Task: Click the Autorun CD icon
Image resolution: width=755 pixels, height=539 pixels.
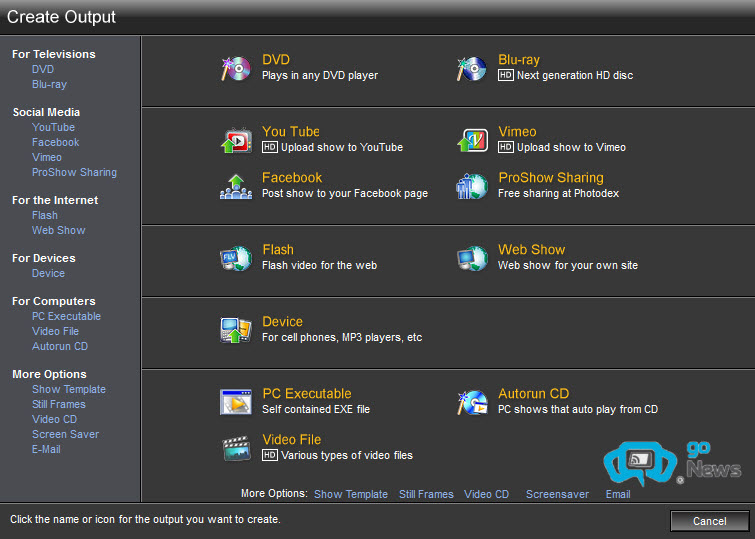Action: click(x=472, y=402)
